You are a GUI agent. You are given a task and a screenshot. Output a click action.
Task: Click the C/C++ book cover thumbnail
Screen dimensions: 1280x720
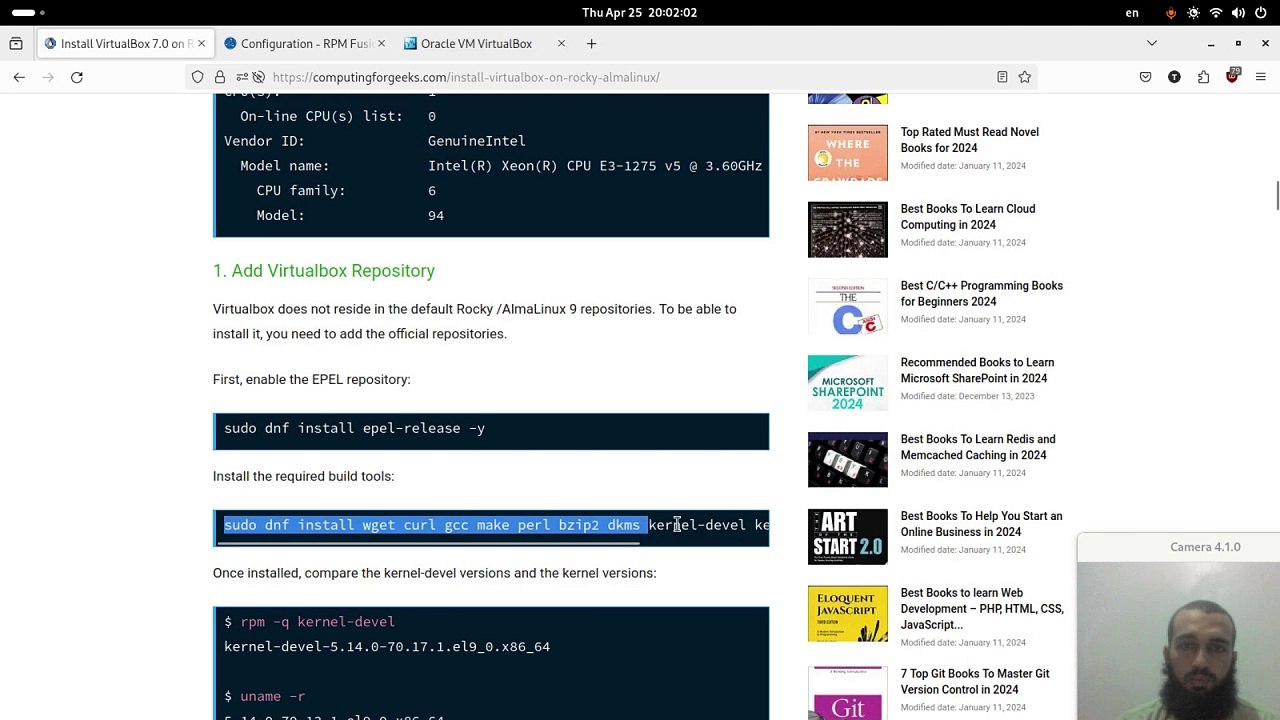click(847, 307)
